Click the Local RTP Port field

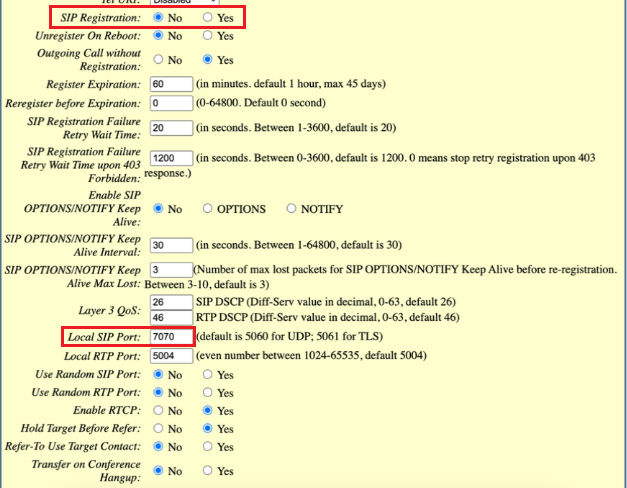[x=172, y=356]
